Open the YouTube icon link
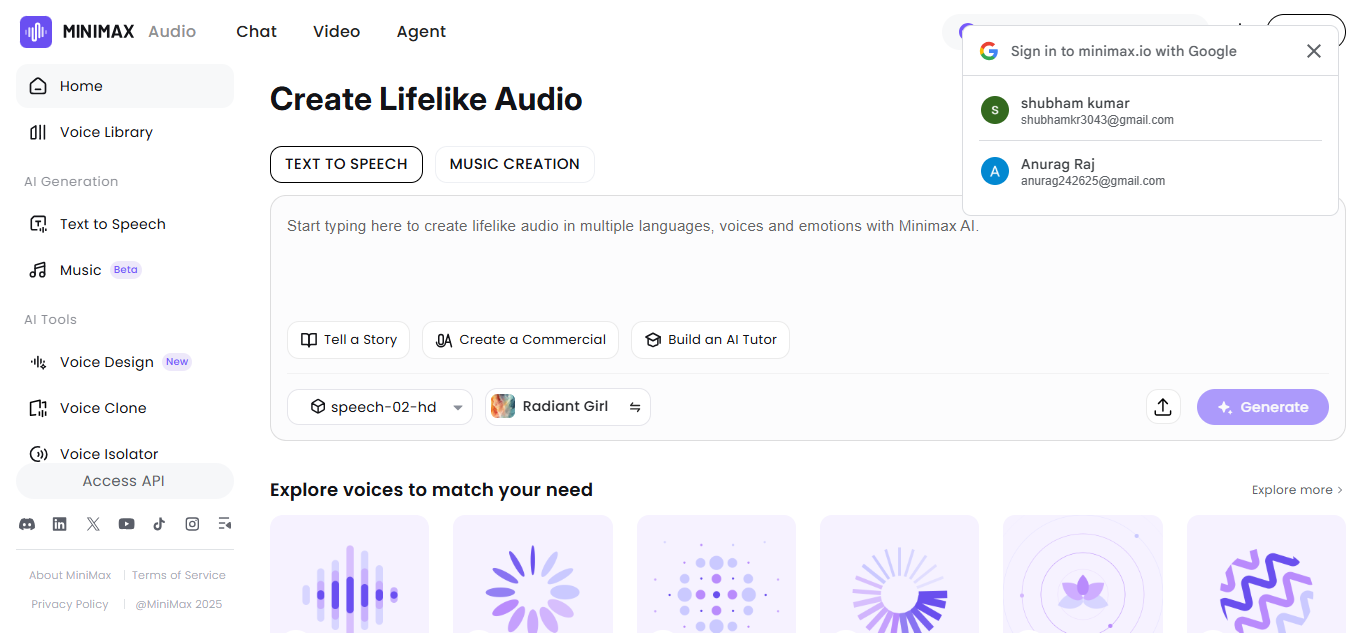This screenshot has width=1366, height=633. pyautogui.click(x=126, y=524)
